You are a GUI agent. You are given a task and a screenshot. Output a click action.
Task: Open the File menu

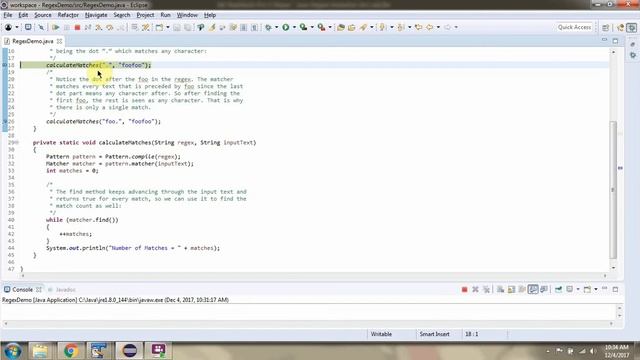8,15
